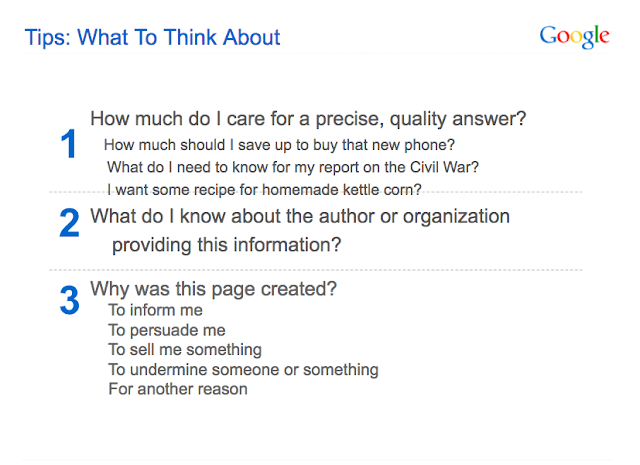Click the "save up to buy that new phone" line
This screenshot has width=640, height=465.
(279, 144)
